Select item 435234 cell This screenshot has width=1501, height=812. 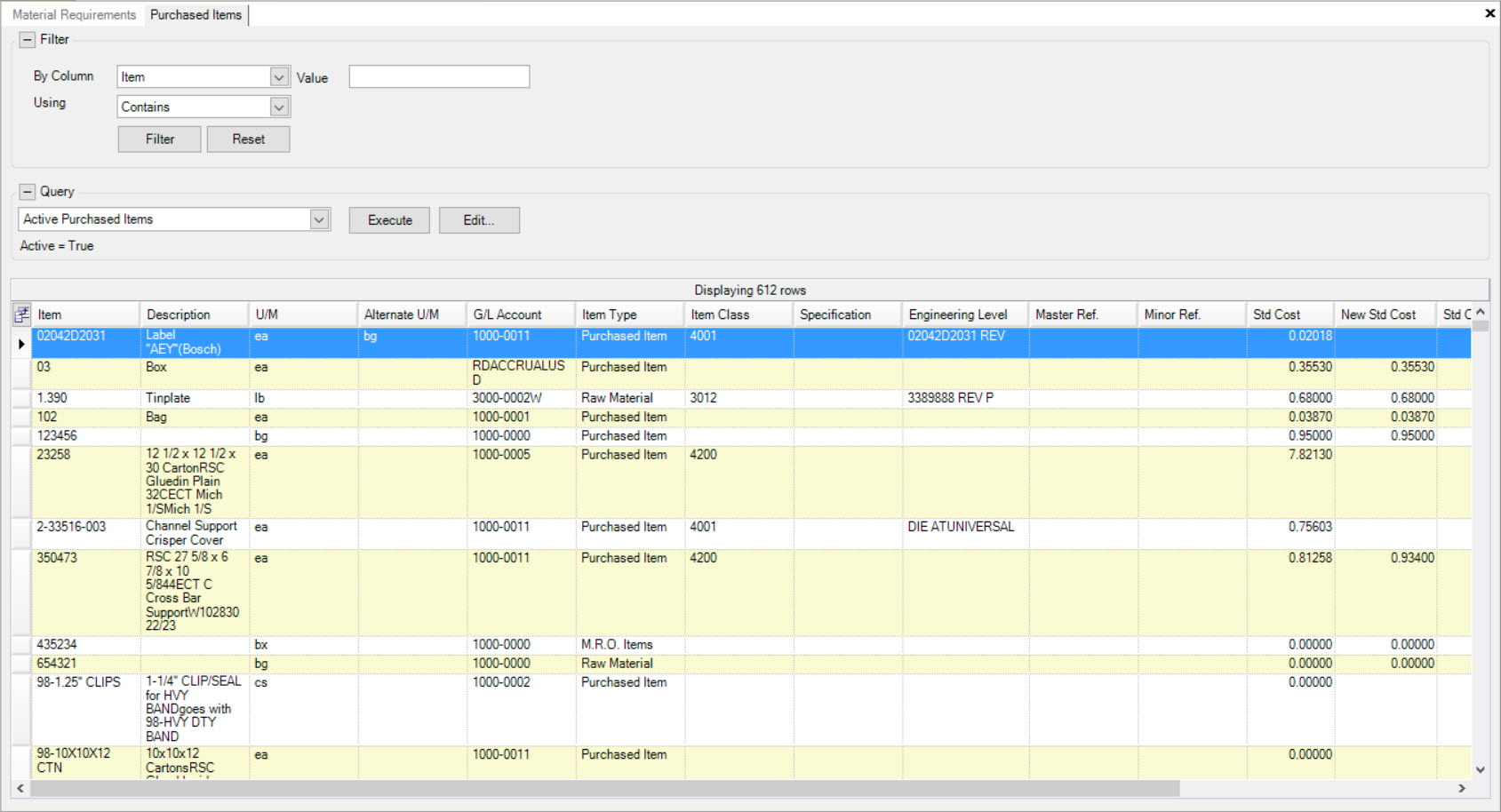tap(85, 644)
